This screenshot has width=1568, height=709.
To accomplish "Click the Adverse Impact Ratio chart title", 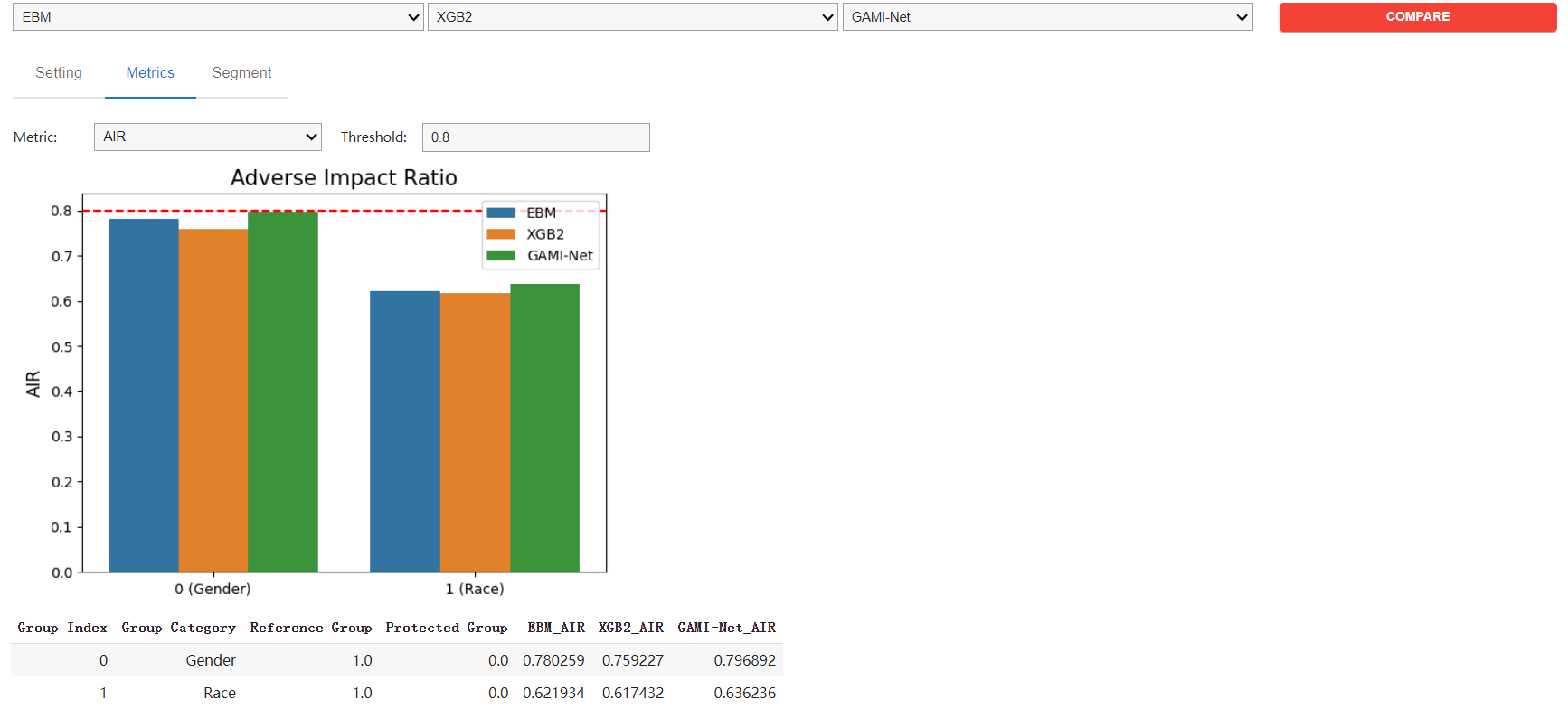I will pyautogui.click(x=344, y=178).
